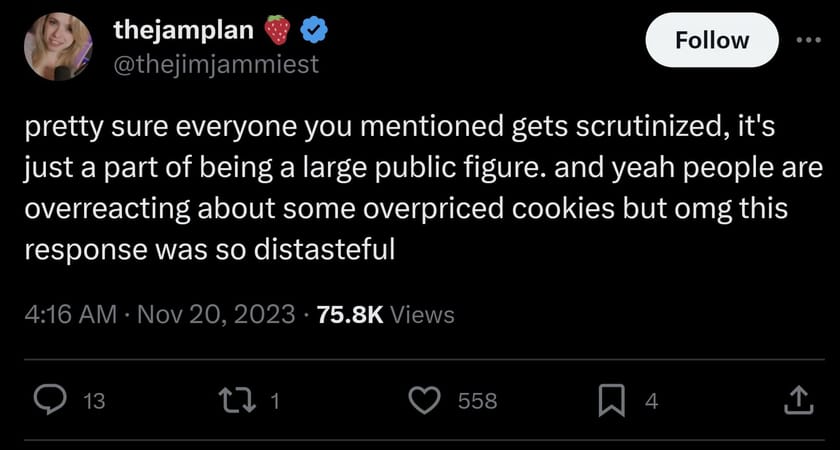Click the 558 likes count
This screenshot has height=450, width=840.
pyautogui.click(x=477, y=402)
